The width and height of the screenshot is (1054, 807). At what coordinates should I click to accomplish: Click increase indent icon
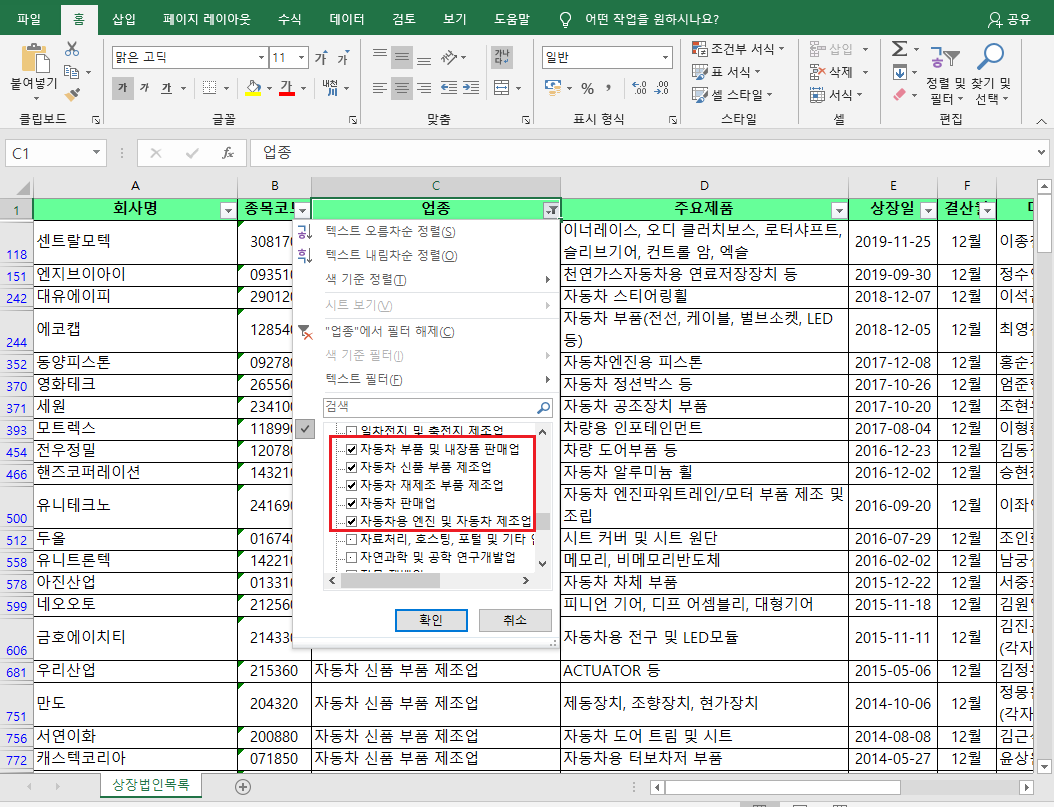pos(471,88)
